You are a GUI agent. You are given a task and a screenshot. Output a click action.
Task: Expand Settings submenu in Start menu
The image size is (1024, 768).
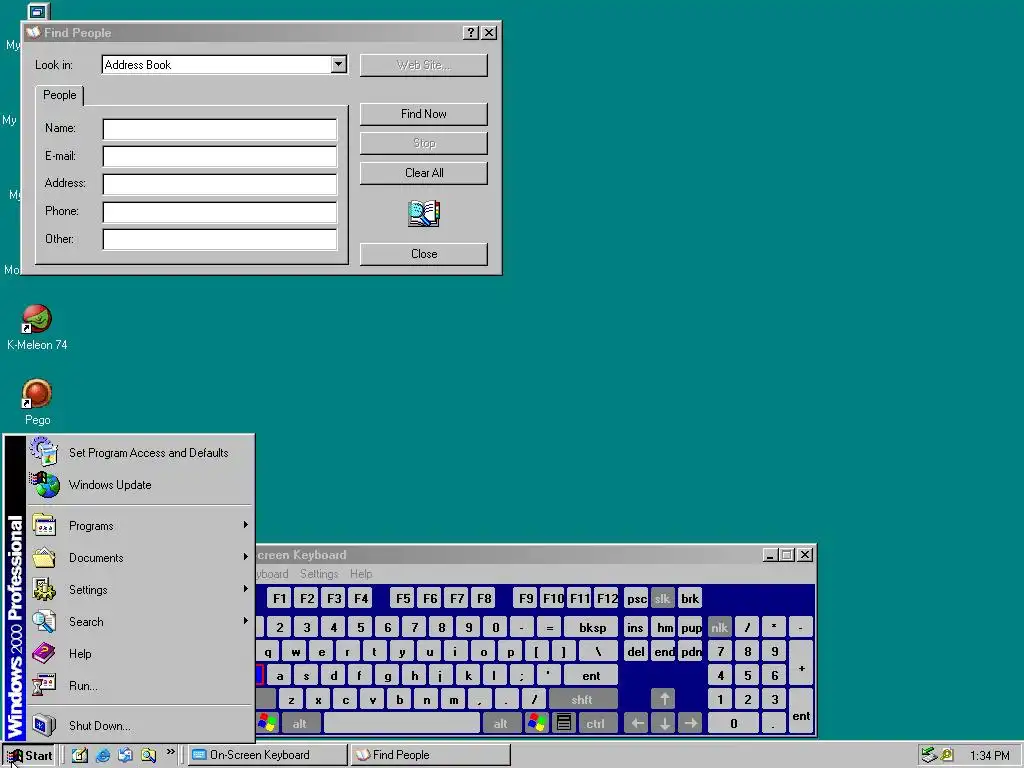[x=140, y=590]
